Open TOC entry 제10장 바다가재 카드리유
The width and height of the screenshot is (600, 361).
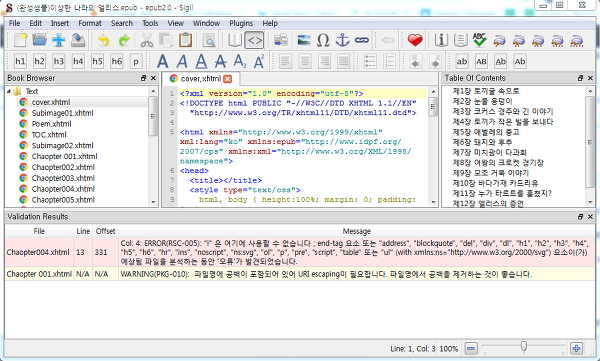(495, 183)
